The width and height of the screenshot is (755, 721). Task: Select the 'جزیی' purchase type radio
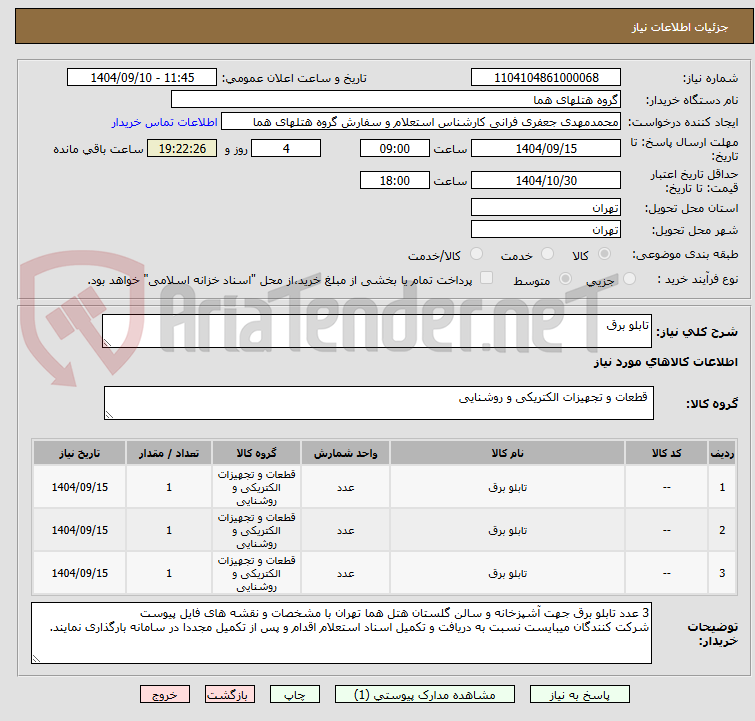(629, 278)
